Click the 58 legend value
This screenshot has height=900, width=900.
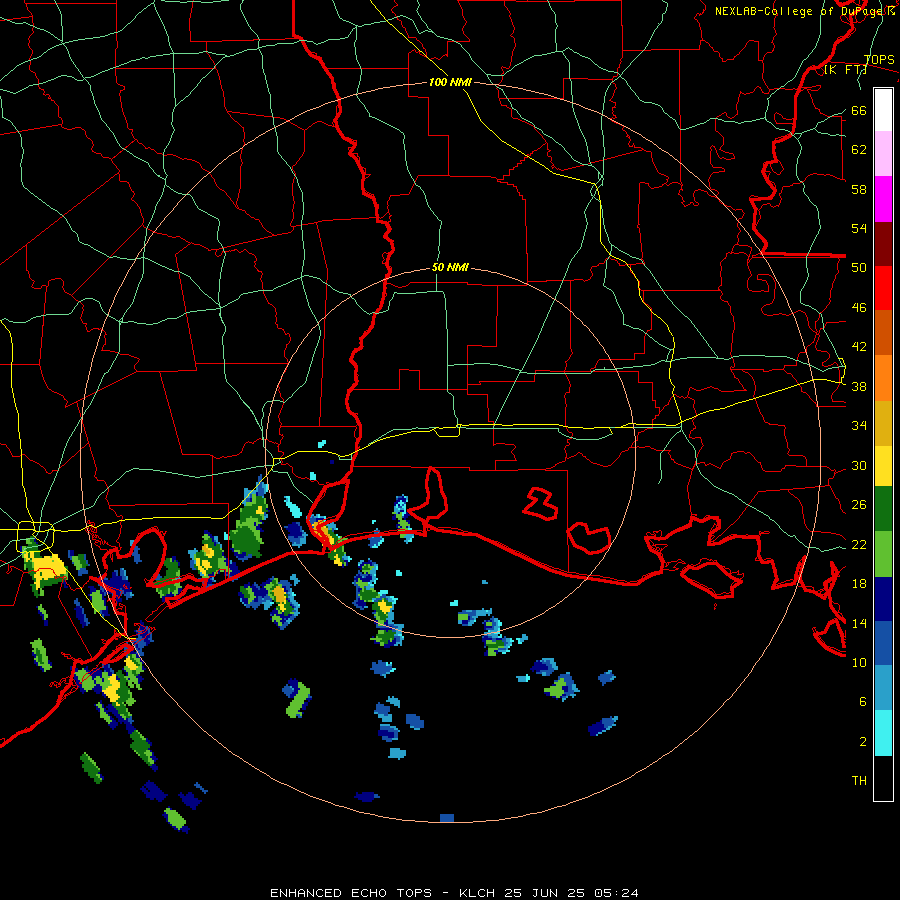tap(859, 189)
